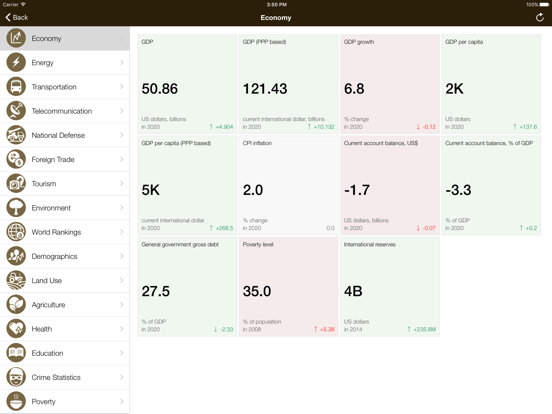Viewport: 552px width, 414px height.
Task: Click the '-0.12' GDP growth change
Action: click(429, 127)
